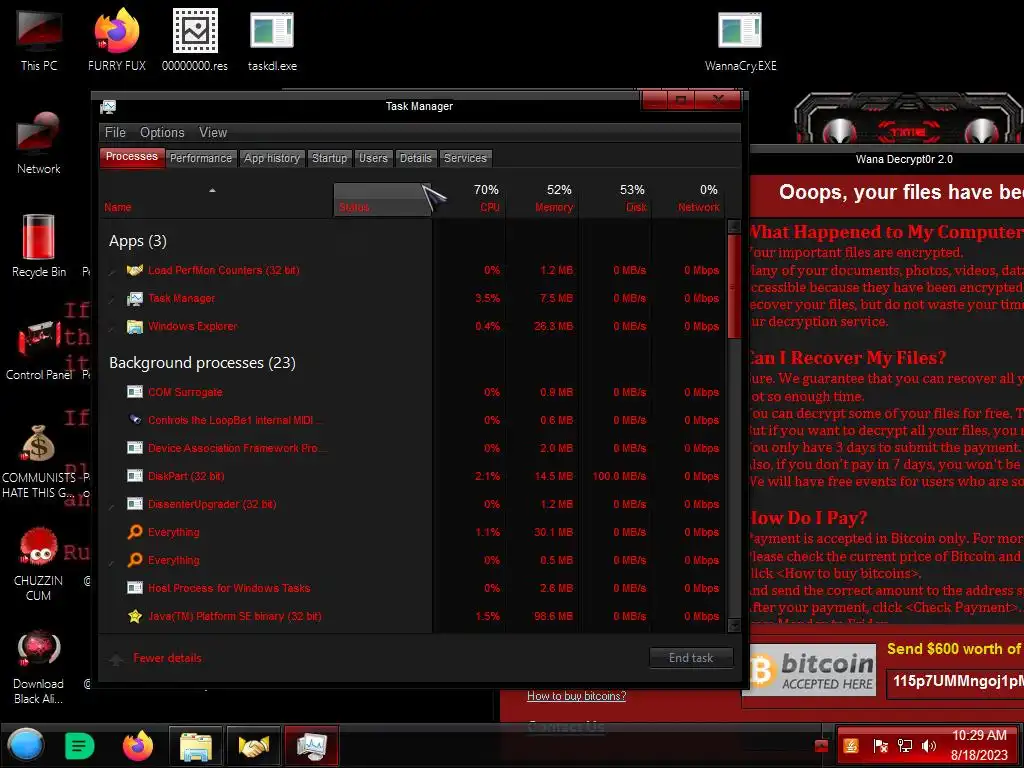The image size is (1024, 768).
Task: Select the 00000000.res file icon
Action: tap(195, 40)
